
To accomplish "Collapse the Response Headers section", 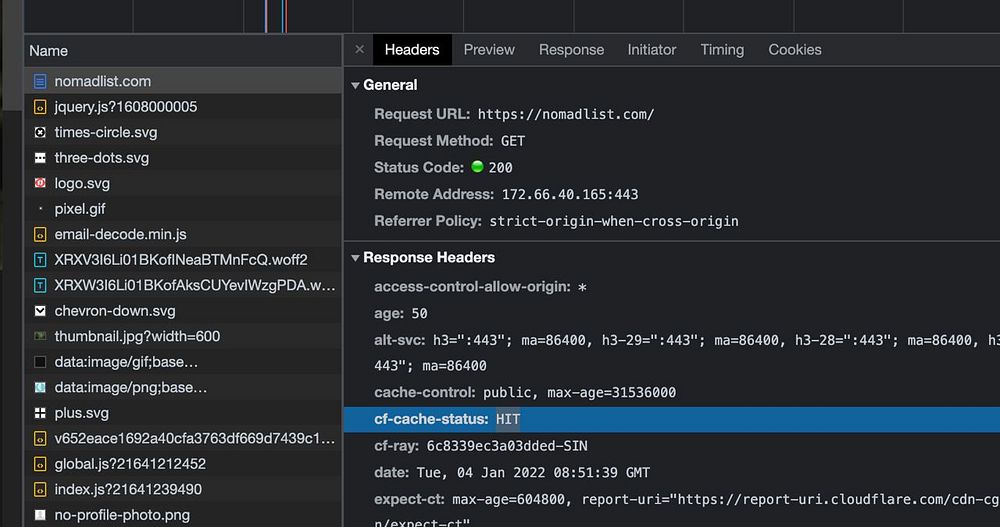I will [355, 258].
